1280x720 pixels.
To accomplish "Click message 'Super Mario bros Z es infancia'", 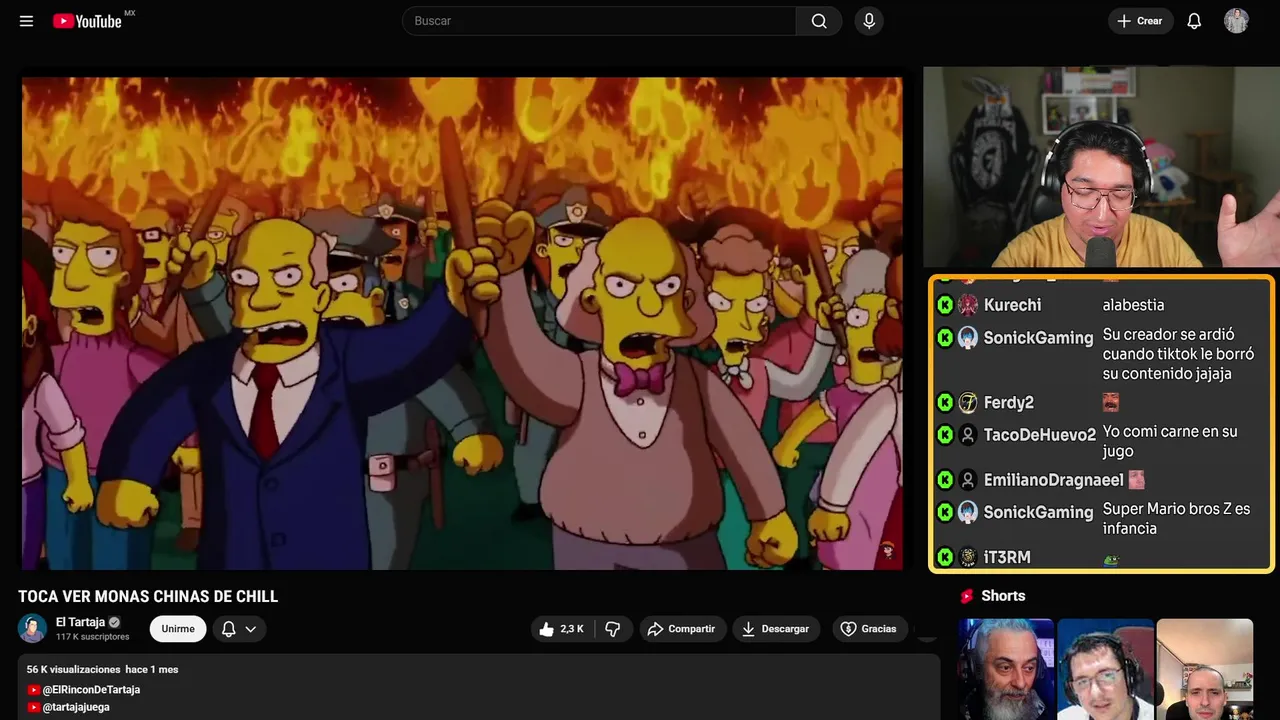I will point(1177,518).
